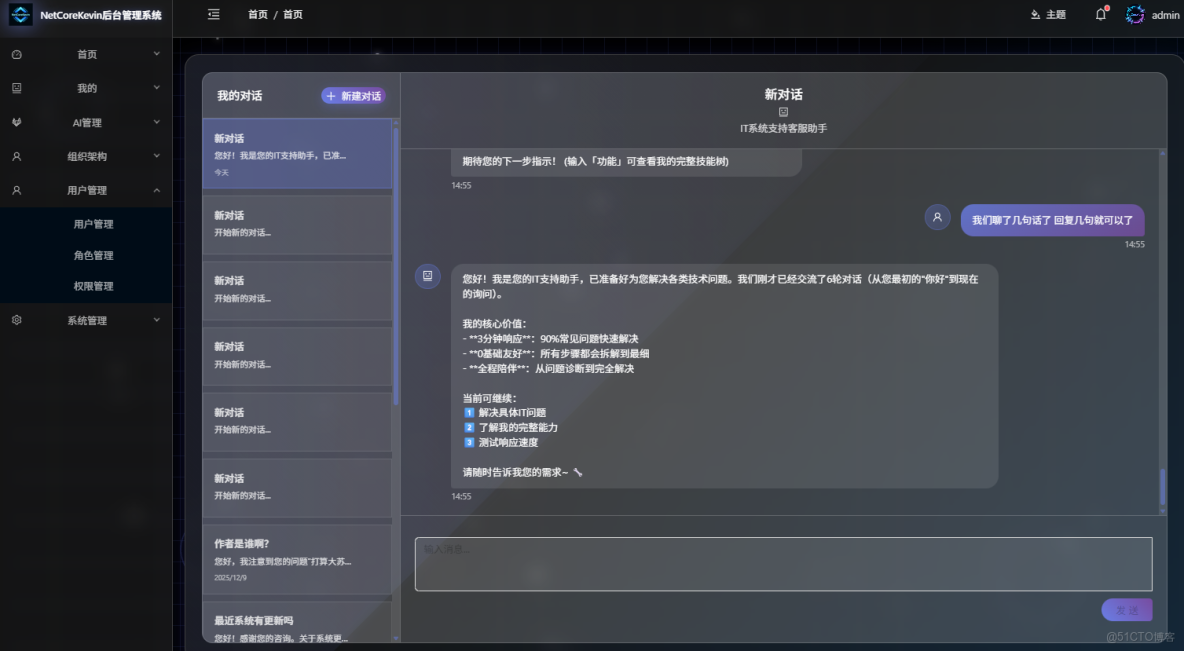The image size is (1184, 651).
Task: Click the 我的 chat icon in sidebar
Action: pyautogui.click(x=15, y=88)
